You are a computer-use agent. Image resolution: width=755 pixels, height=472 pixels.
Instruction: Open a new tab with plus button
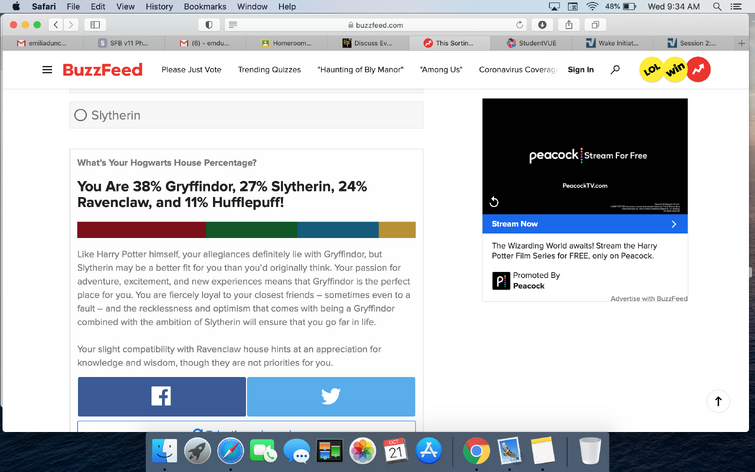point(742,43)
